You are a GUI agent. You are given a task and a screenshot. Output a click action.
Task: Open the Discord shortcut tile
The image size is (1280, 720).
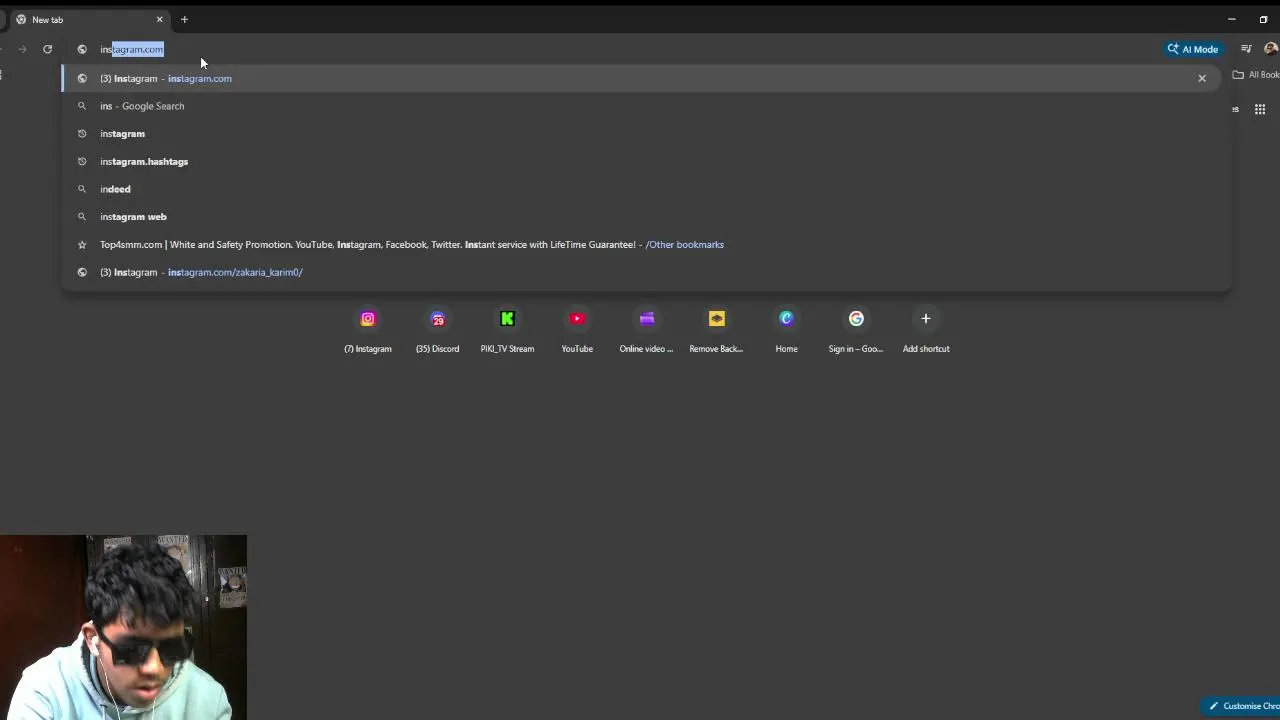[437, 330]
